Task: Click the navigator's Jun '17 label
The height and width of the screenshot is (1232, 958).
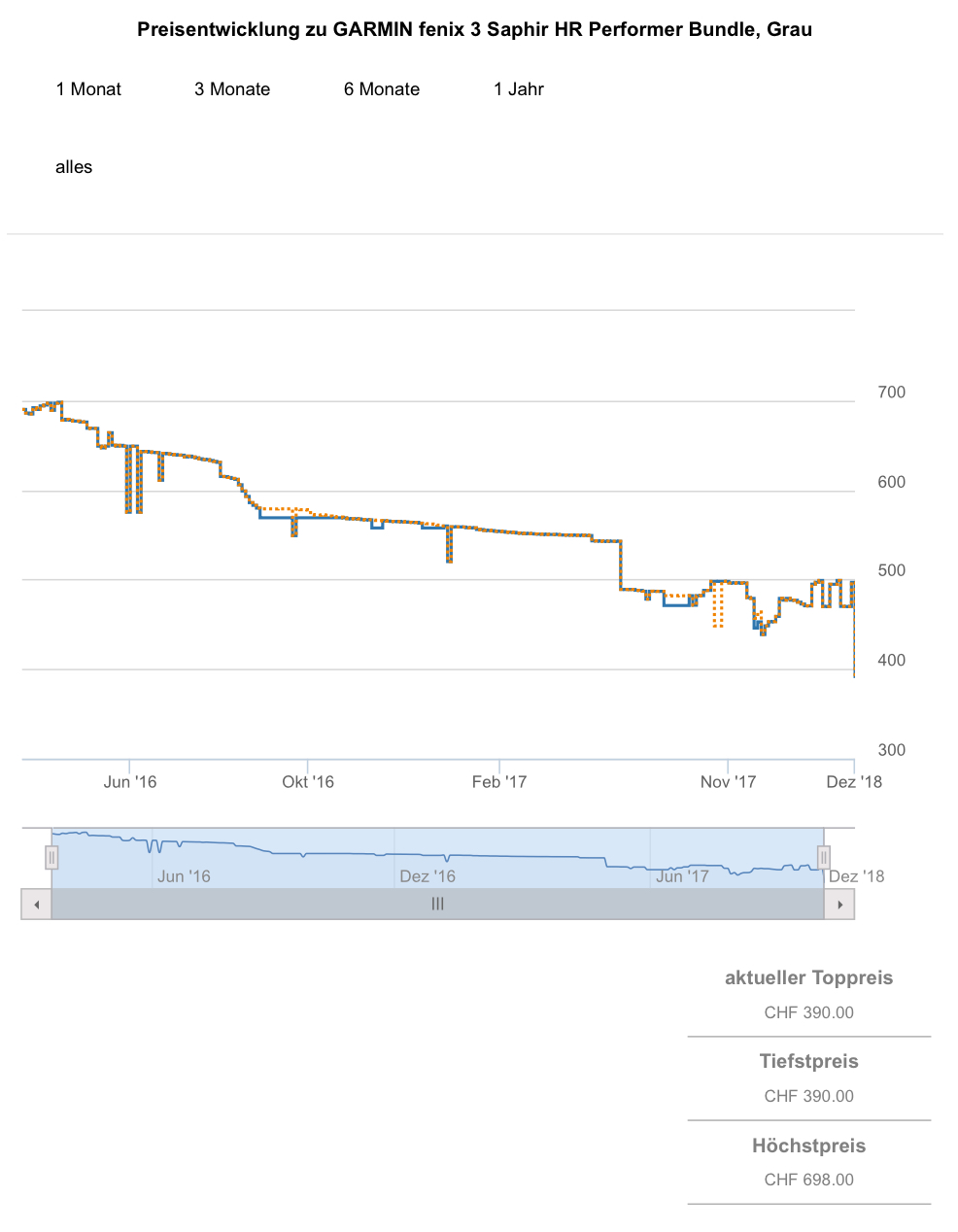Action: click(x=682, y=876)
